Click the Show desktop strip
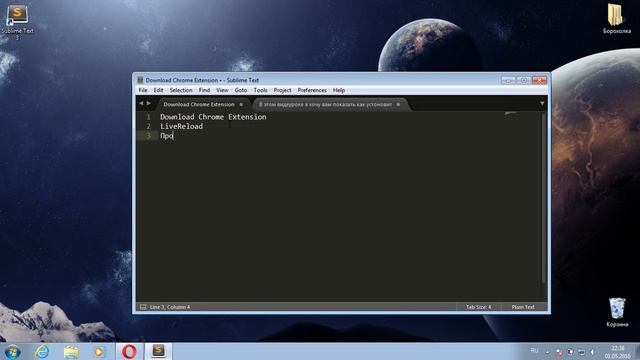Screen dimensions: 640x360 [x=637, y=351]
